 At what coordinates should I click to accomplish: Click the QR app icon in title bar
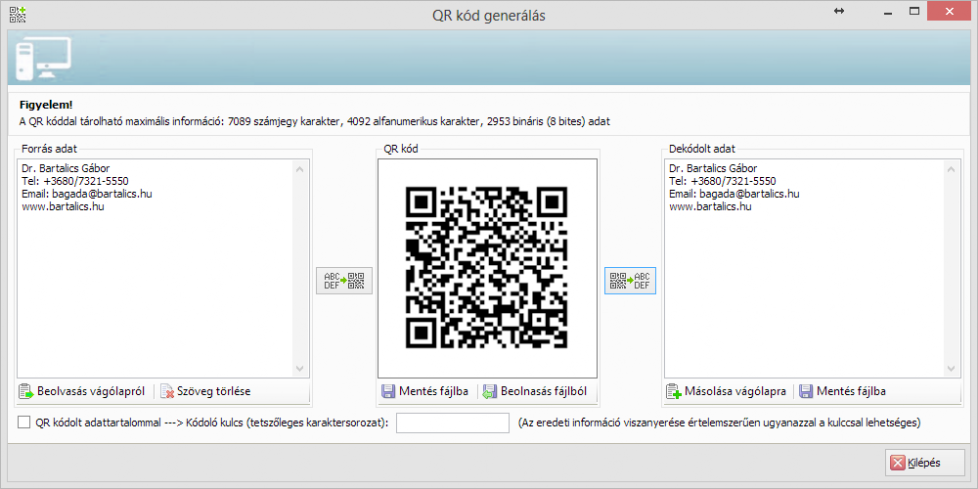[x=17, y=14]
